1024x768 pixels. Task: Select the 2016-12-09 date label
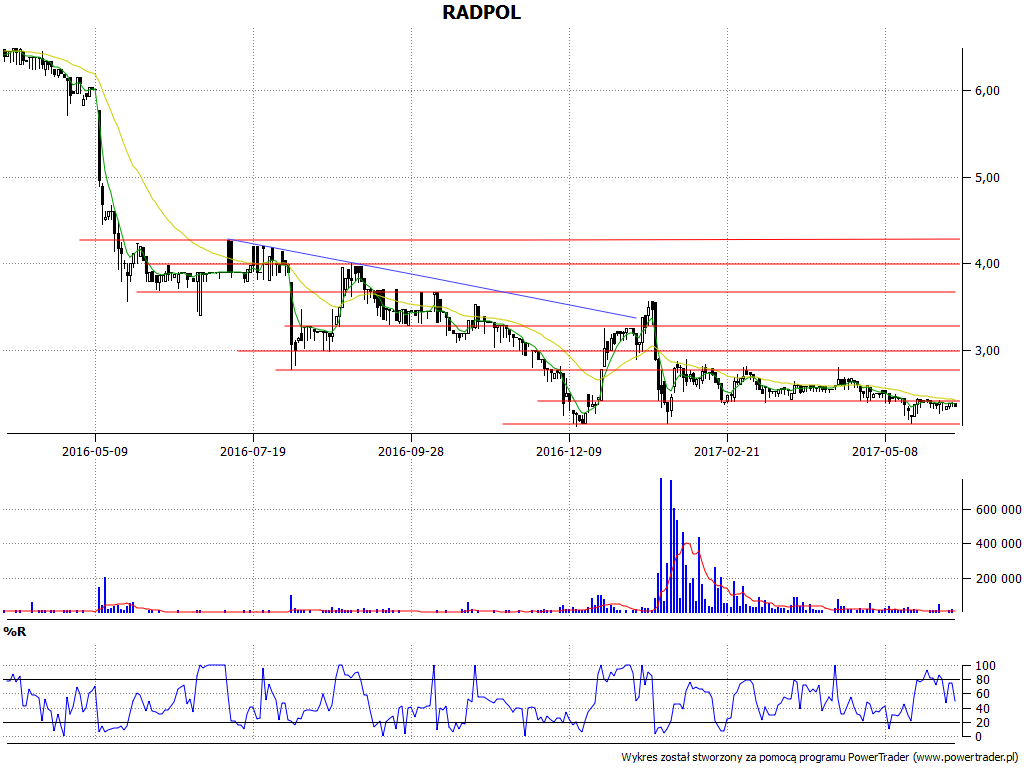(x=569, y=451)
